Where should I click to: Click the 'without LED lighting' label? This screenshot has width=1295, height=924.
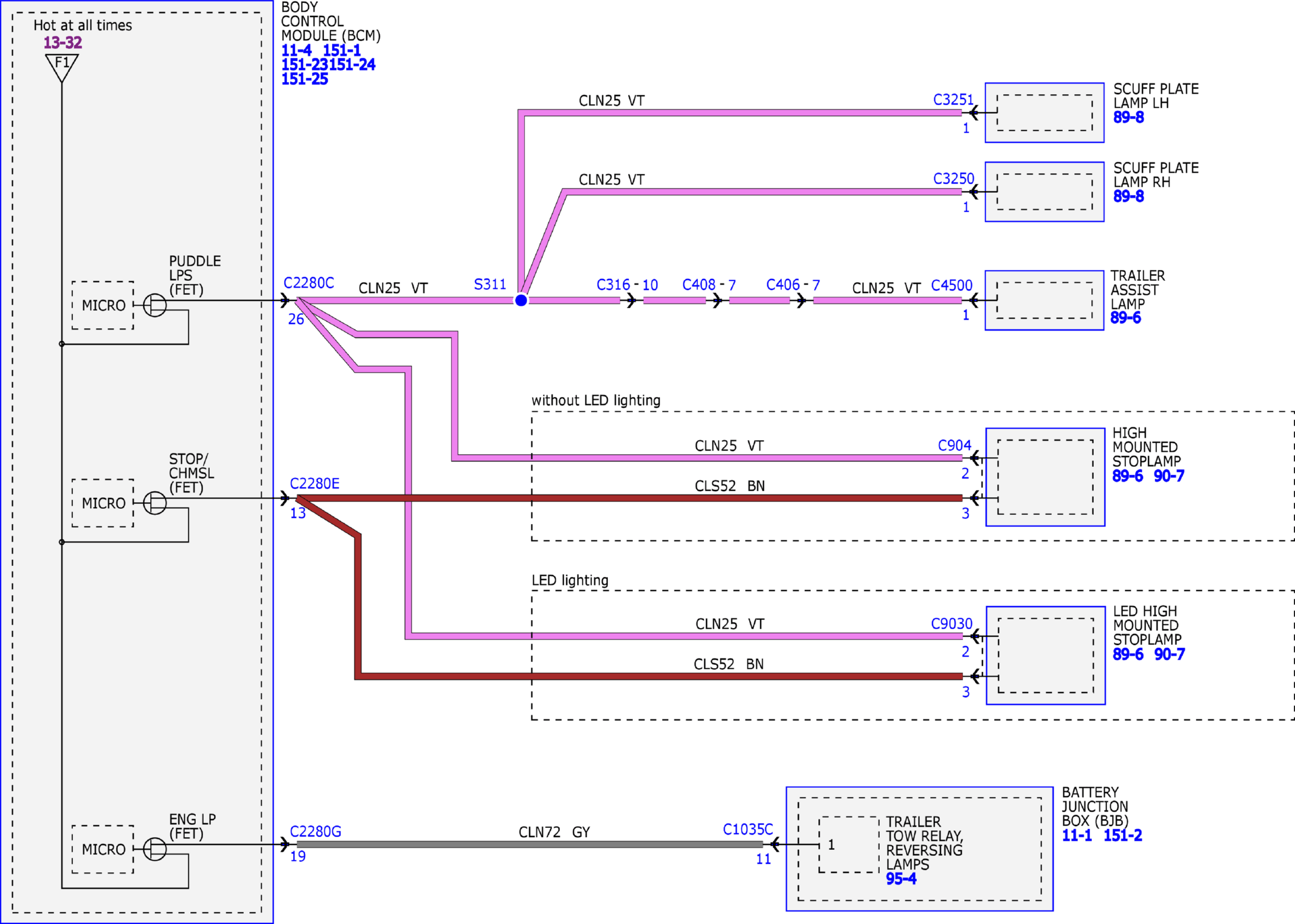pos(596,401)
